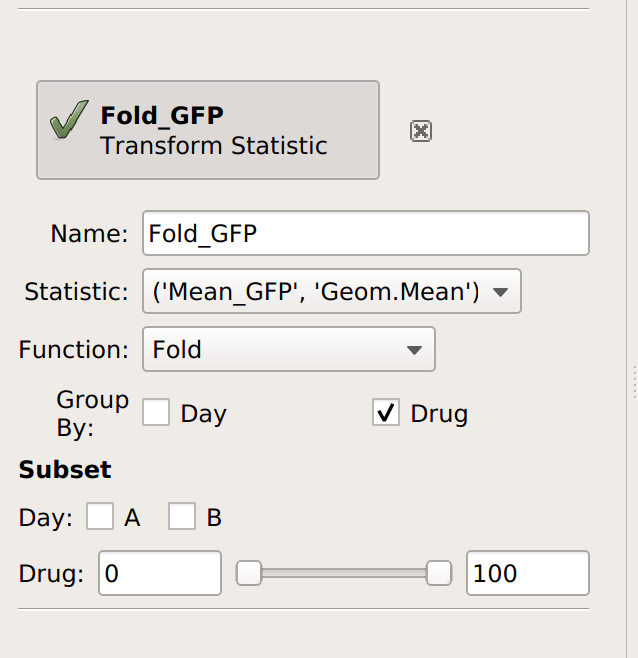Click the Drug minimum value field
The height and width of the screenshot is (658, 638).
pos(160,573)
